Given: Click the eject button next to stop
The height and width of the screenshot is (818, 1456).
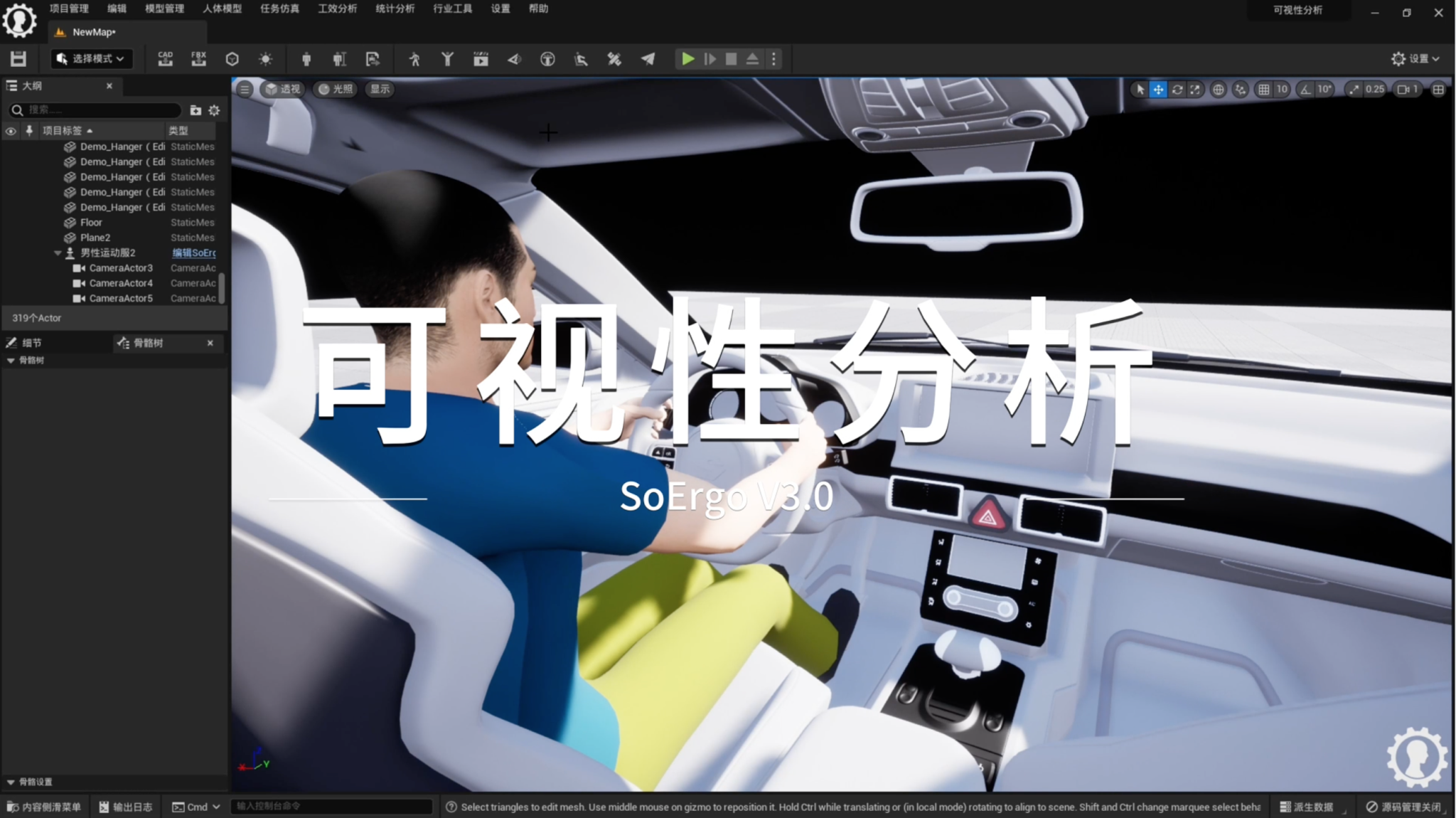Looking at the screenshot, I should [752, 59].
